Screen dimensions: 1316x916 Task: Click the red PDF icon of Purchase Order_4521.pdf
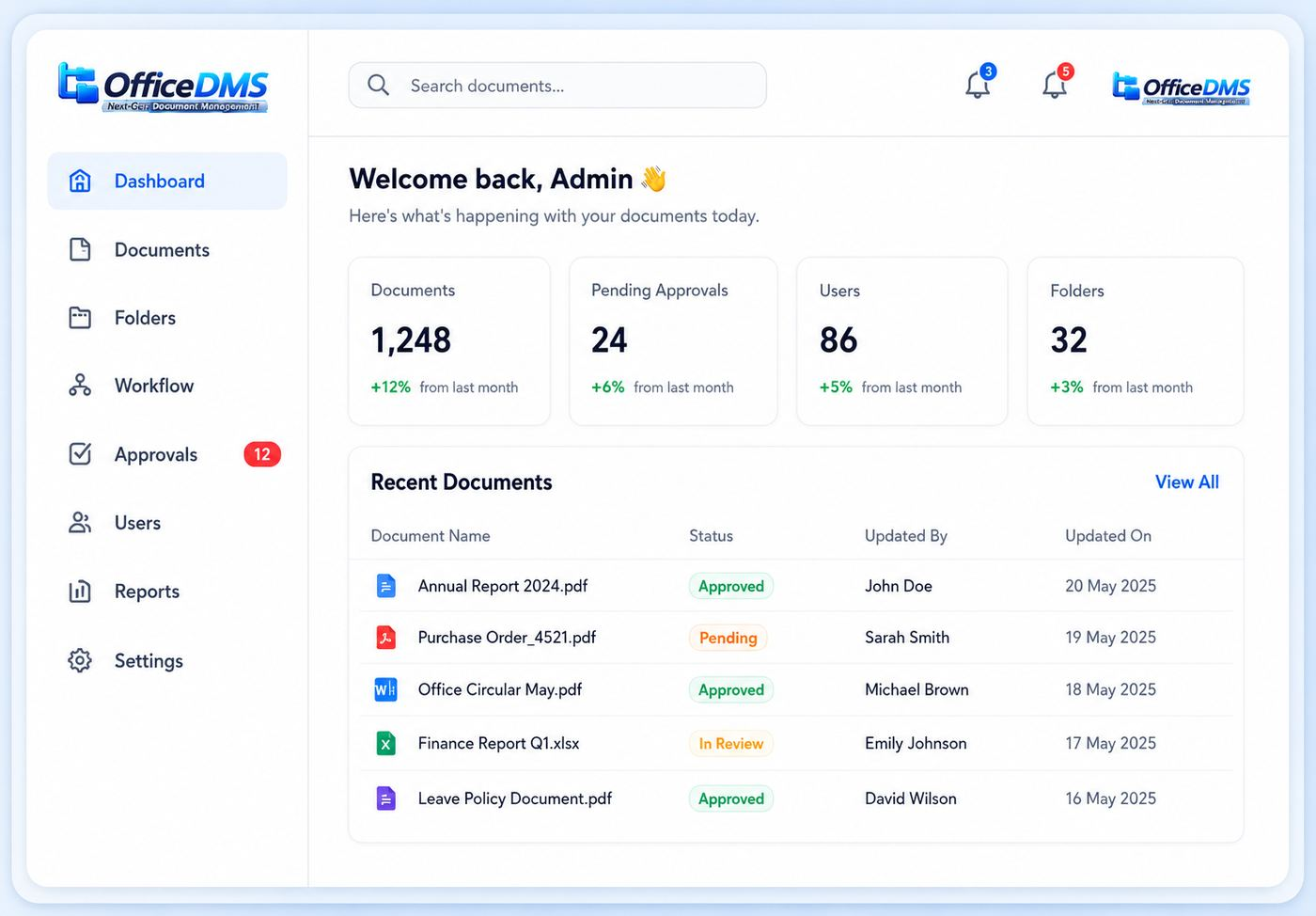point(385,638)
